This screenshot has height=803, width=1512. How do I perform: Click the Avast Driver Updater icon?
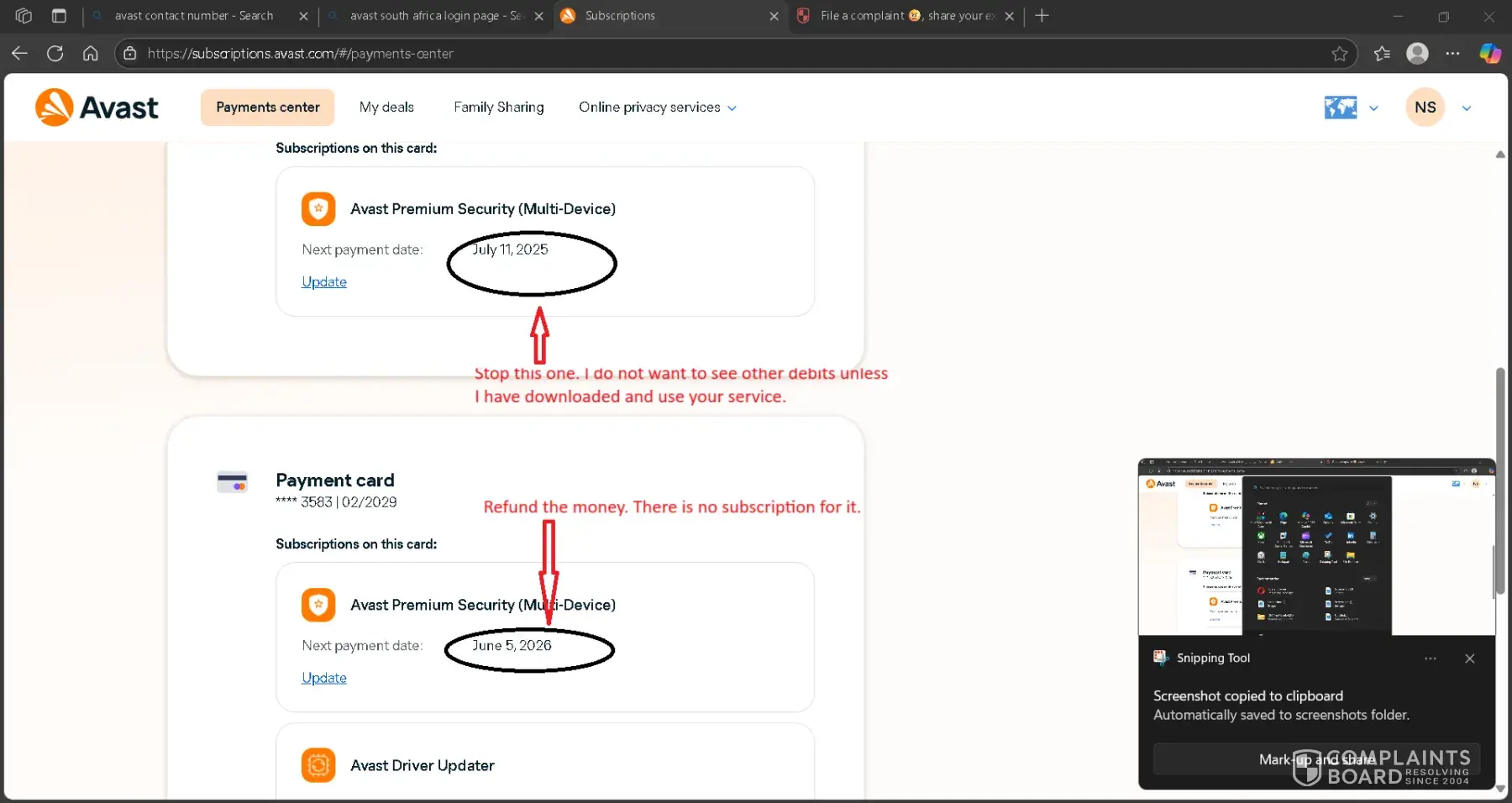click(318, 765)
